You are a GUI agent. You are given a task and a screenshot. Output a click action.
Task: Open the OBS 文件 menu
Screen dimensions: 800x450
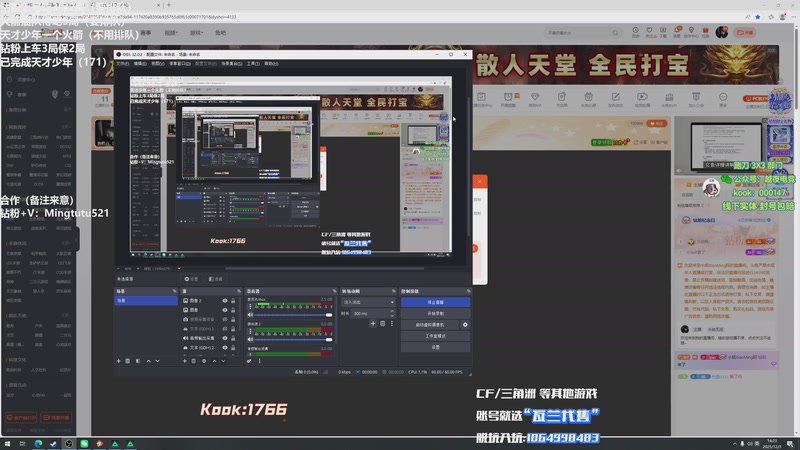[122, 64]
